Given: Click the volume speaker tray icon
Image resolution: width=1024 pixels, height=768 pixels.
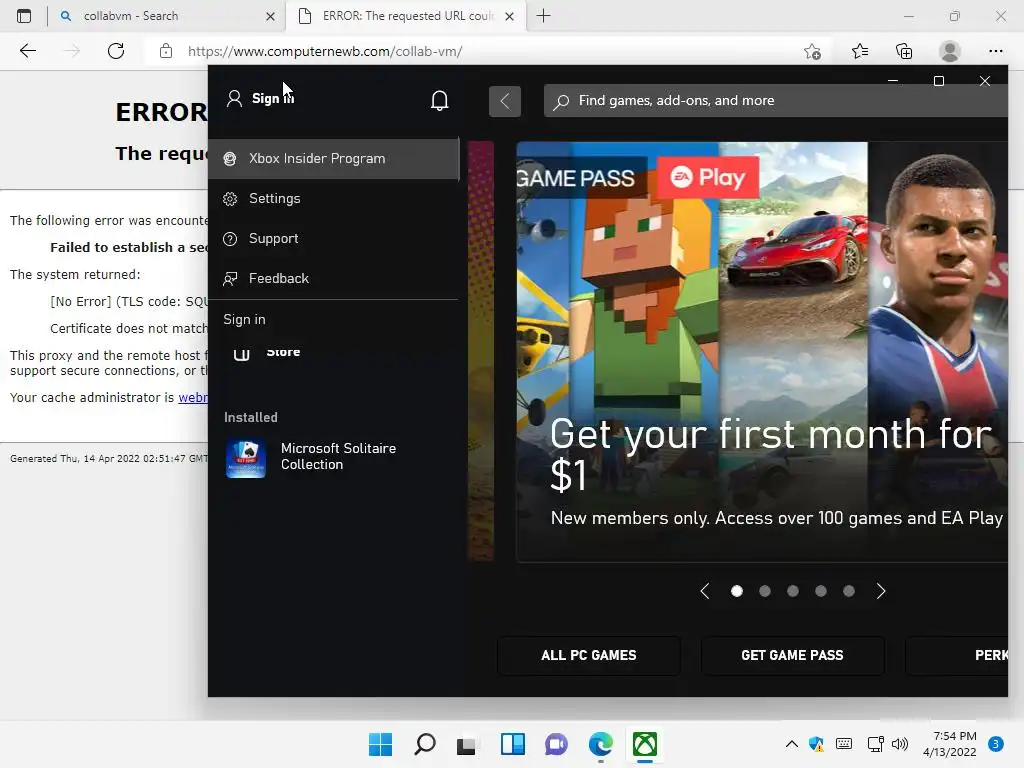Looking at the screenshot, I should click(900, 744).
